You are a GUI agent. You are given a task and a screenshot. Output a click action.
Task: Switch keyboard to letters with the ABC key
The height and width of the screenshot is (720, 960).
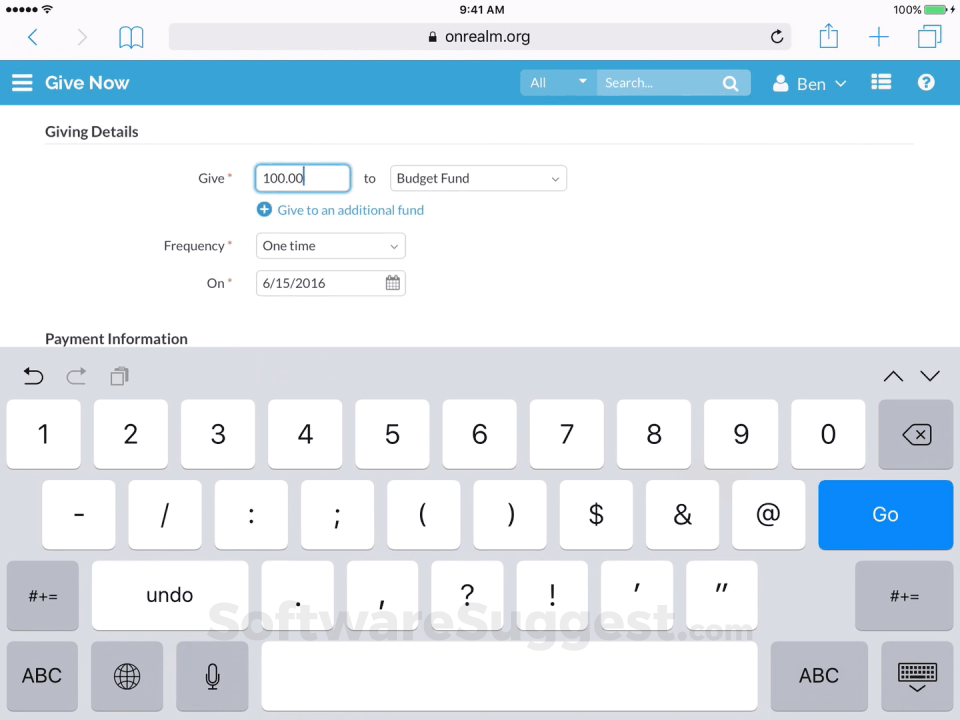point(41,676)
